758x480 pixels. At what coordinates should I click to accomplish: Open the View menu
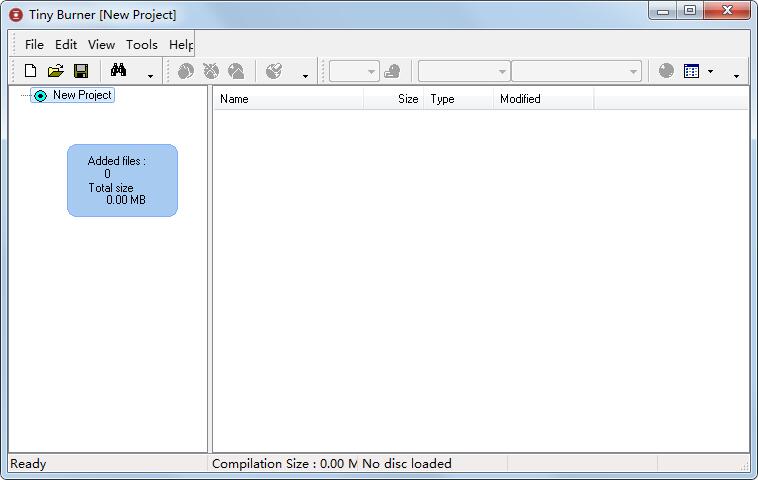point(101,44)
